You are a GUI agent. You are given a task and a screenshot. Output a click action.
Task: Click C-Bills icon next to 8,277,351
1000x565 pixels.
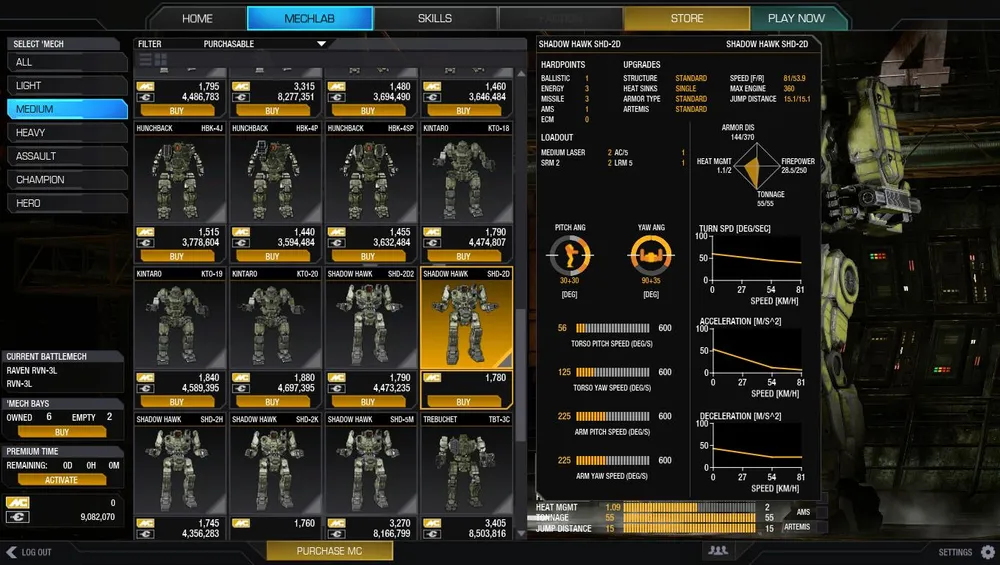(240, 98)
